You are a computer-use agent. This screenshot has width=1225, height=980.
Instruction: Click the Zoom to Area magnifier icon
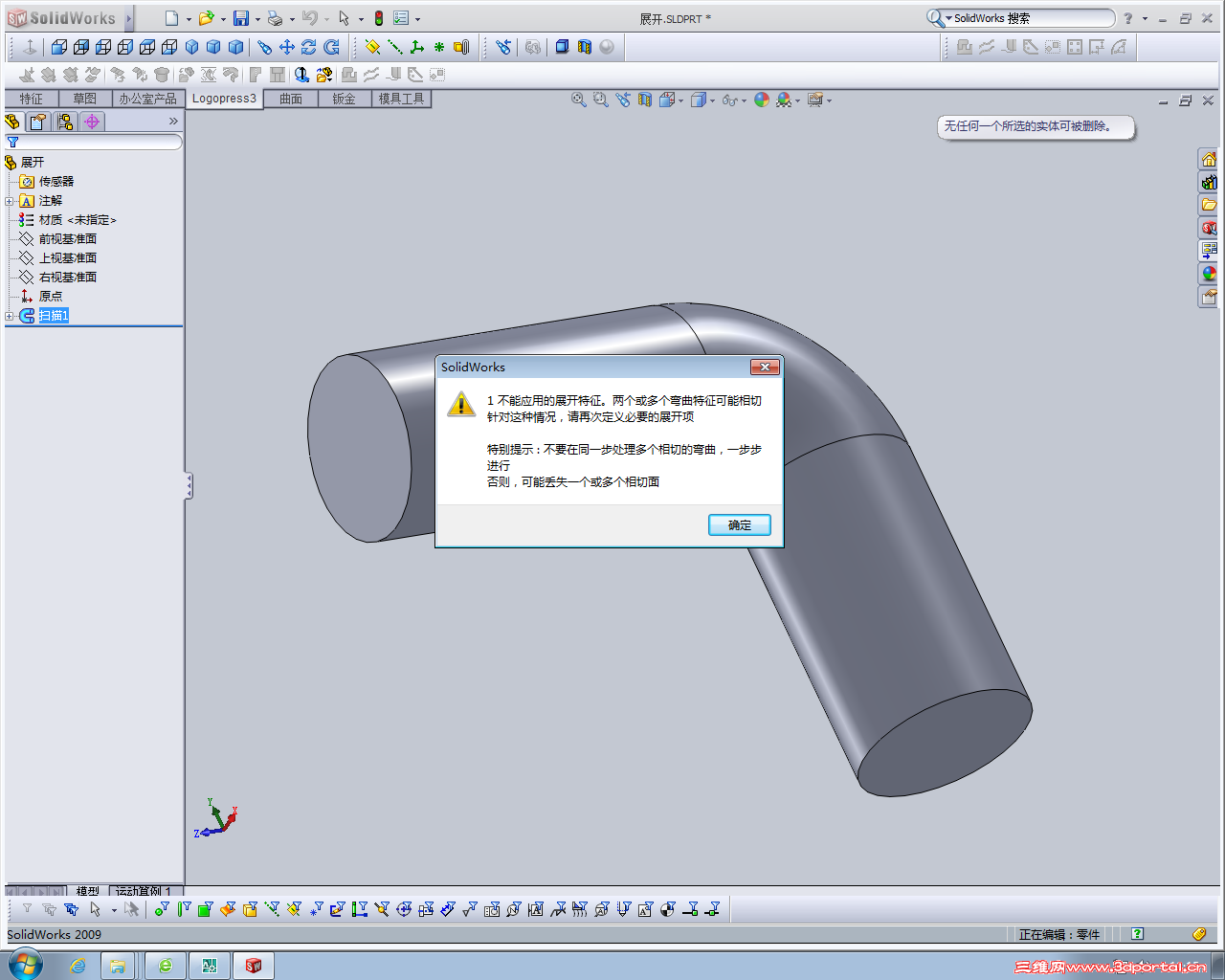pyautogui.click(x=601, y=100)
